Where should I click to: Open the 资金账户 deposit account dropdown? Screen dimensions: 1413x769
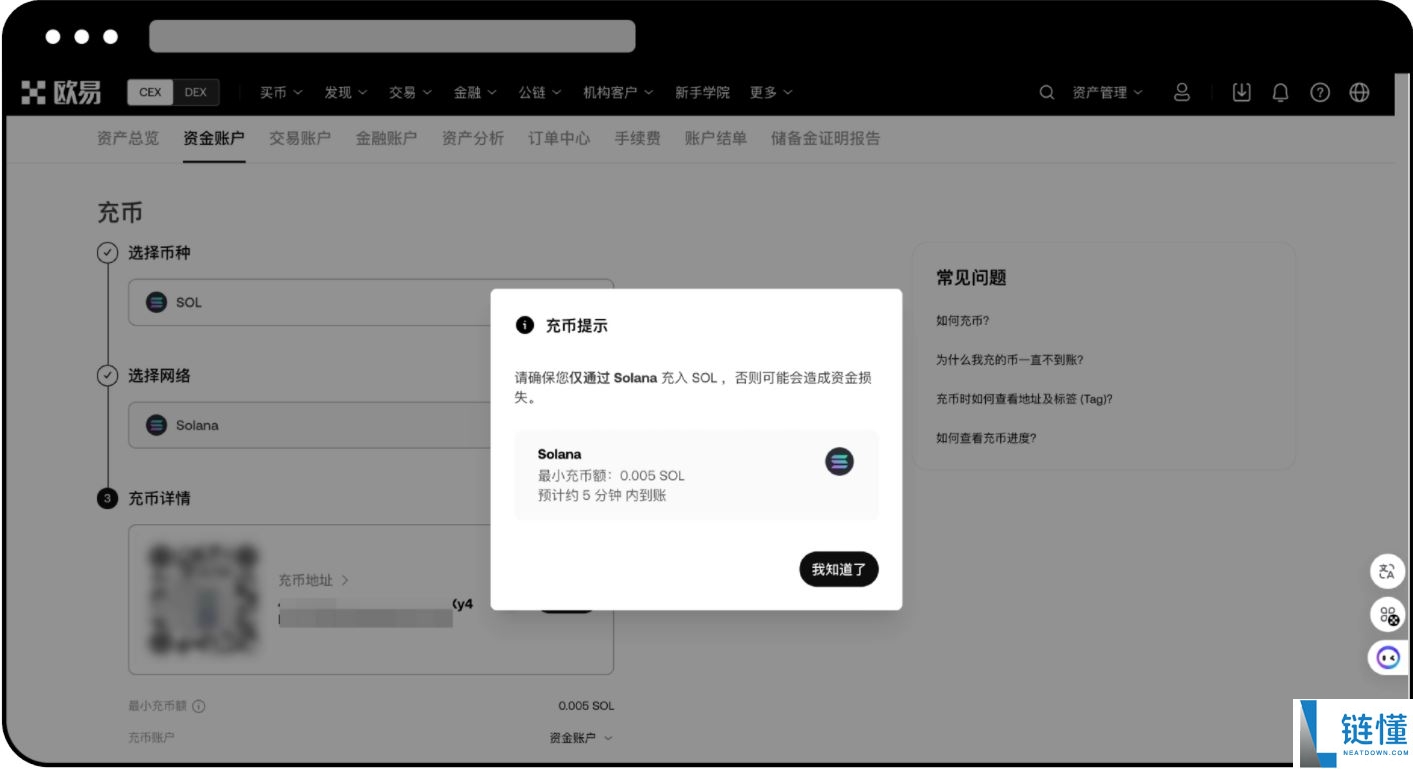580,738
